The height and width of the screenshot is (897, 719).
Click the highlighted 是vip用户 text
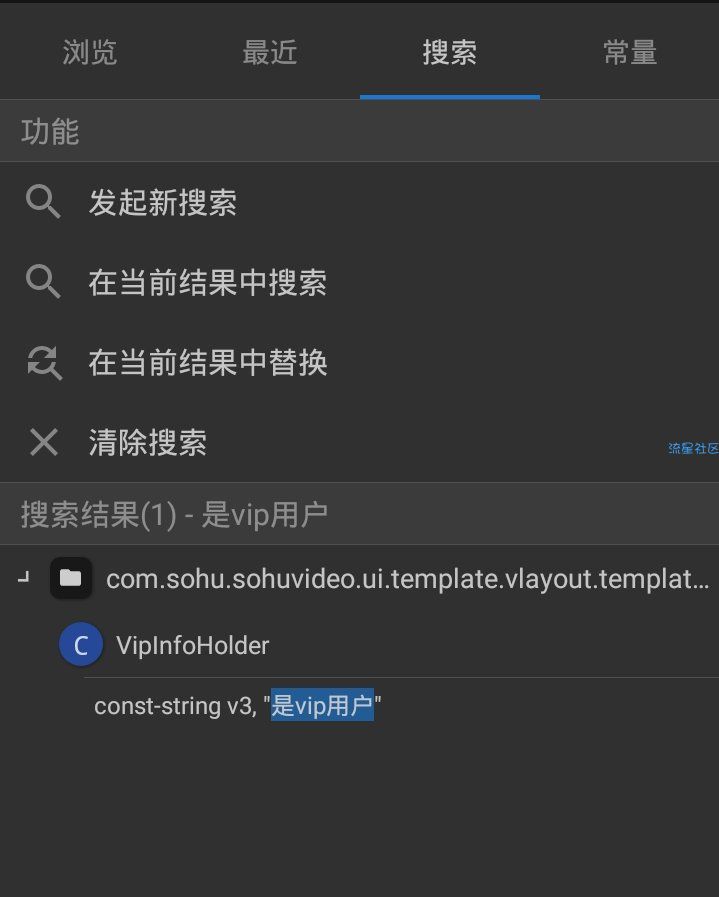[x=322, y=705]
